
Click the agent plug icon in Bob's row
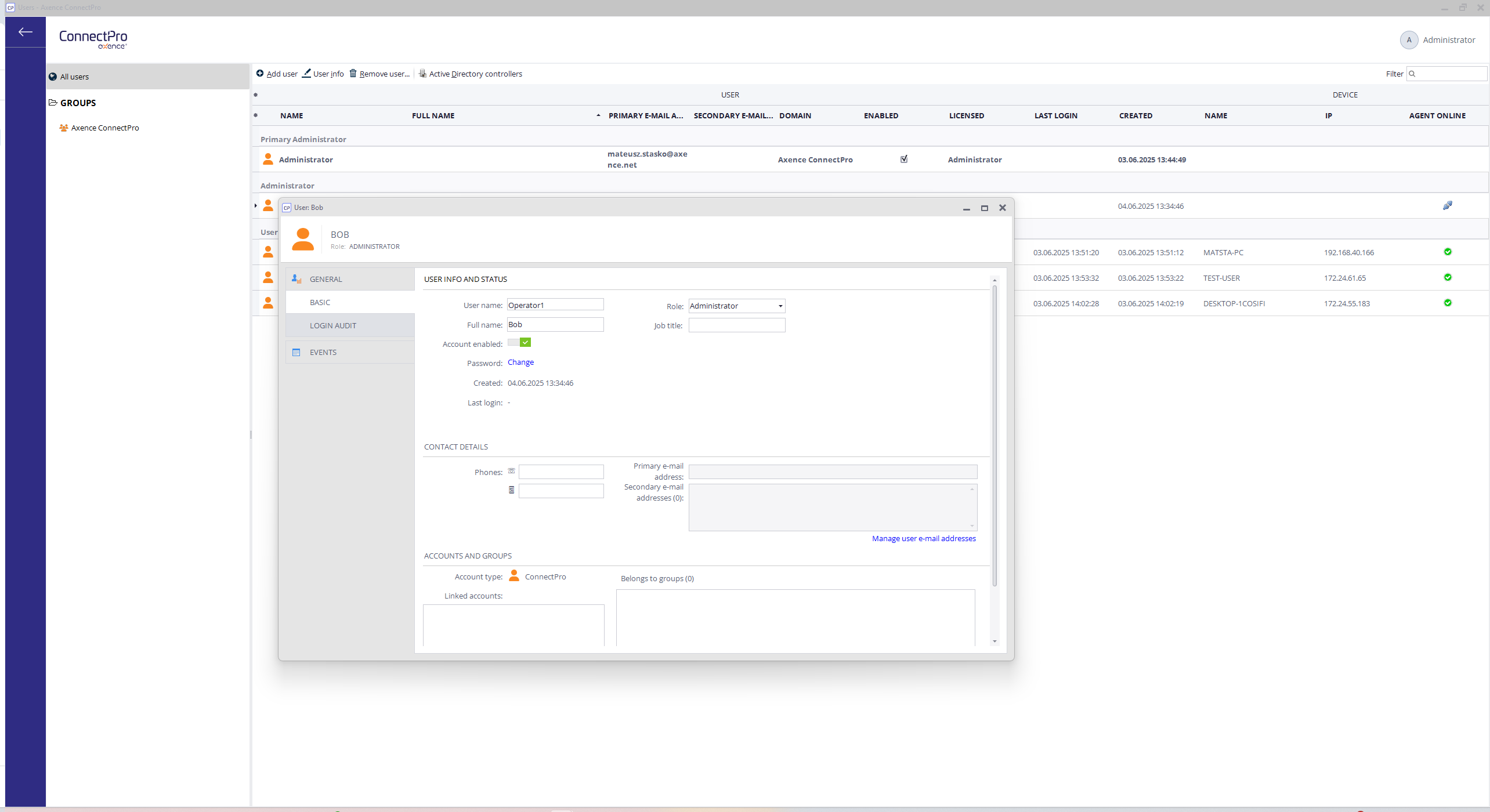1448,205
